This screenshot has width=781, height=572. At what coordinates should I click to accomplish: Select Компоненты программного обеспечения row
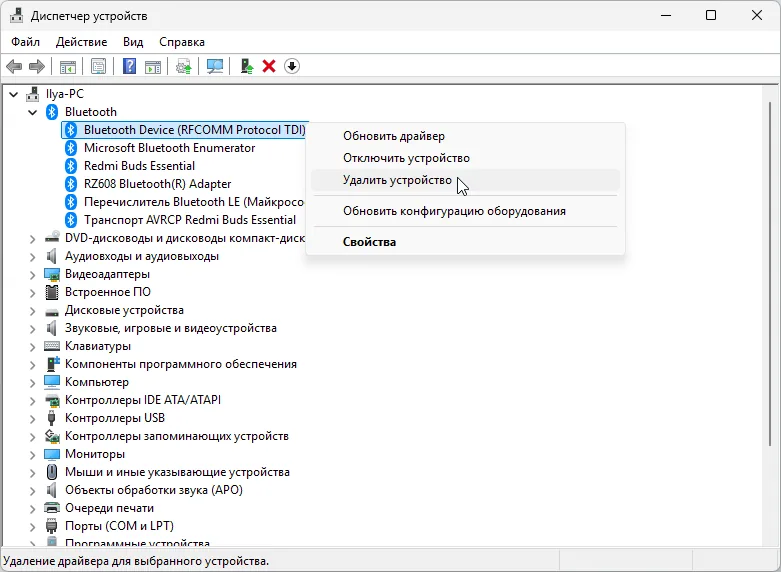pyautogui.click(x=181, y=364)
